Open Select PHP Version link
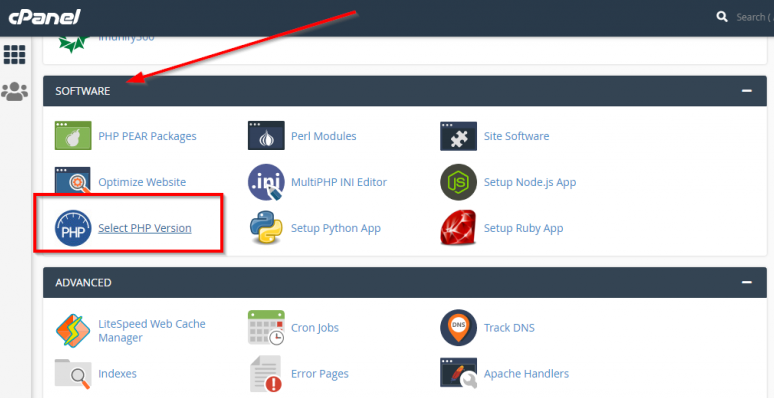 (x=145, y=228)
